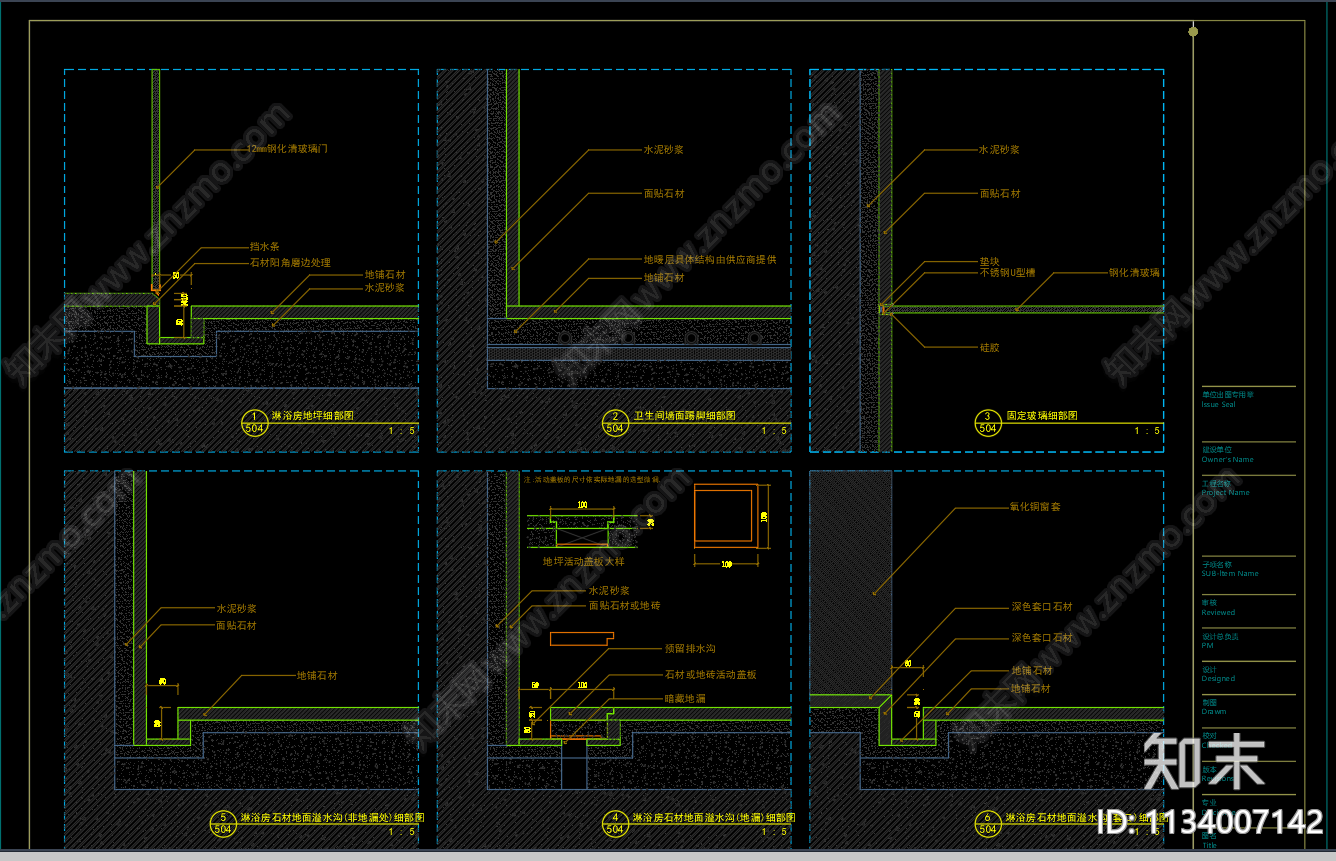The image size is (1336, 861).
Task: Select '面贴石材' label in detail 2
Action: click(x=663, y=194)
